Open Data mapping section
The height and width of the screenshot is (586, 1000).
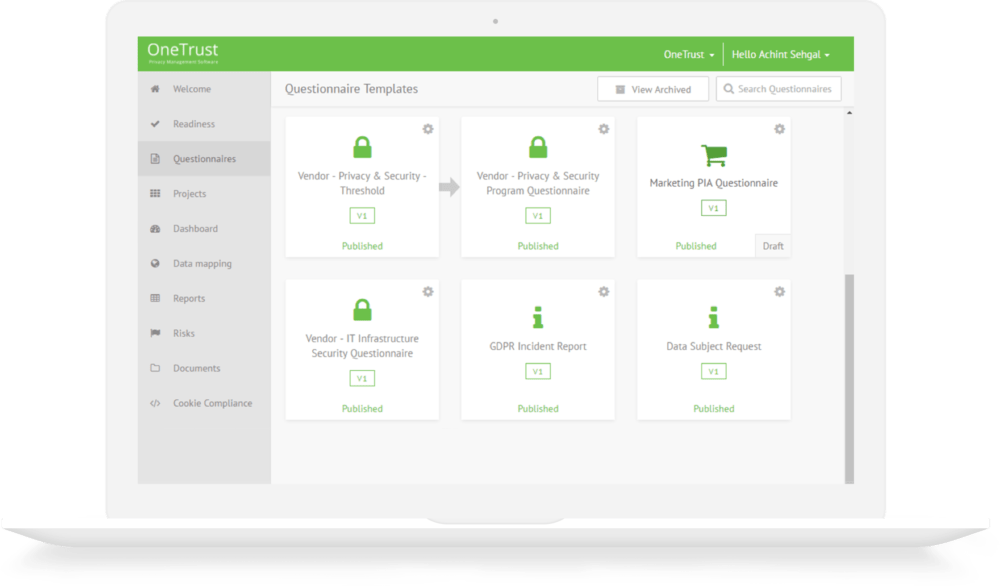tap(204, 263)
